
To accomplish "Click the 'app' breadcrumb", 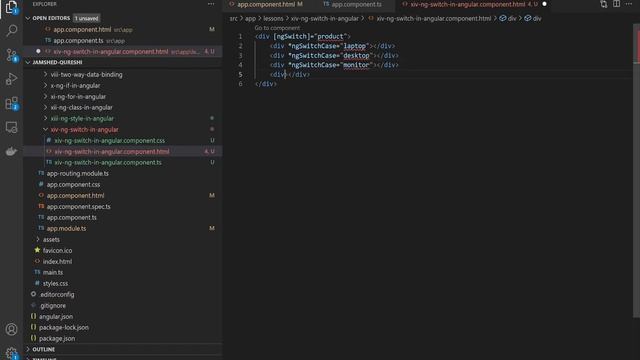I will [x=250, y=18].
